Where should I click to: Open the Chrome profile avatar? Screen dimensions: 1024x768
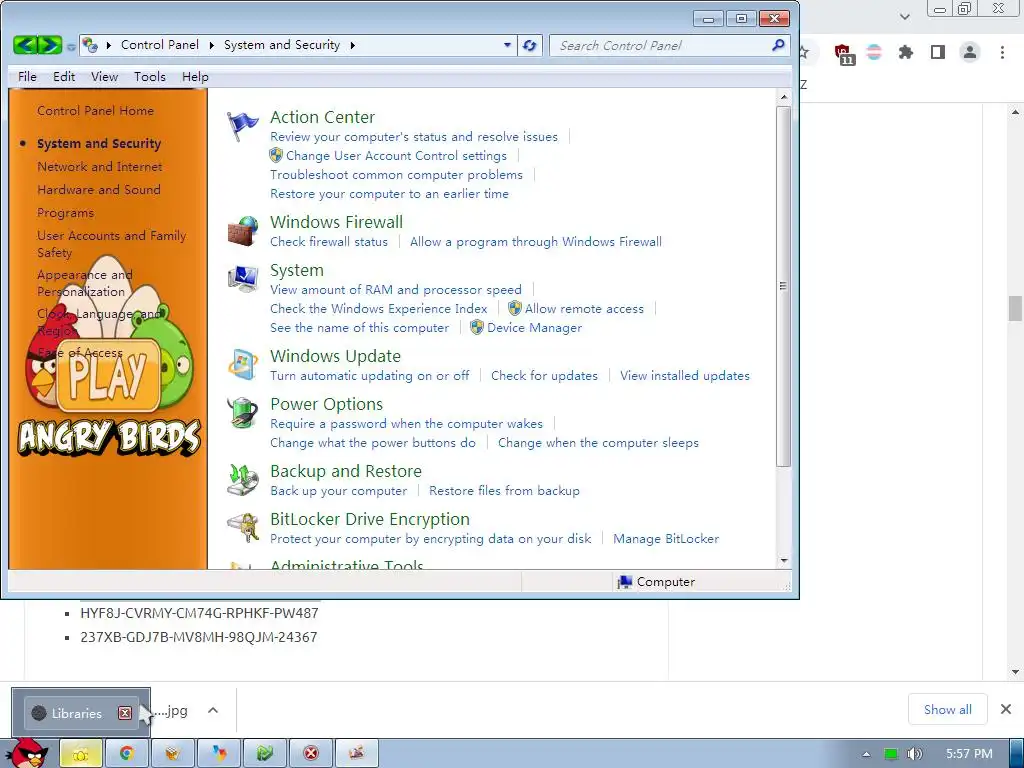(970, 52)
